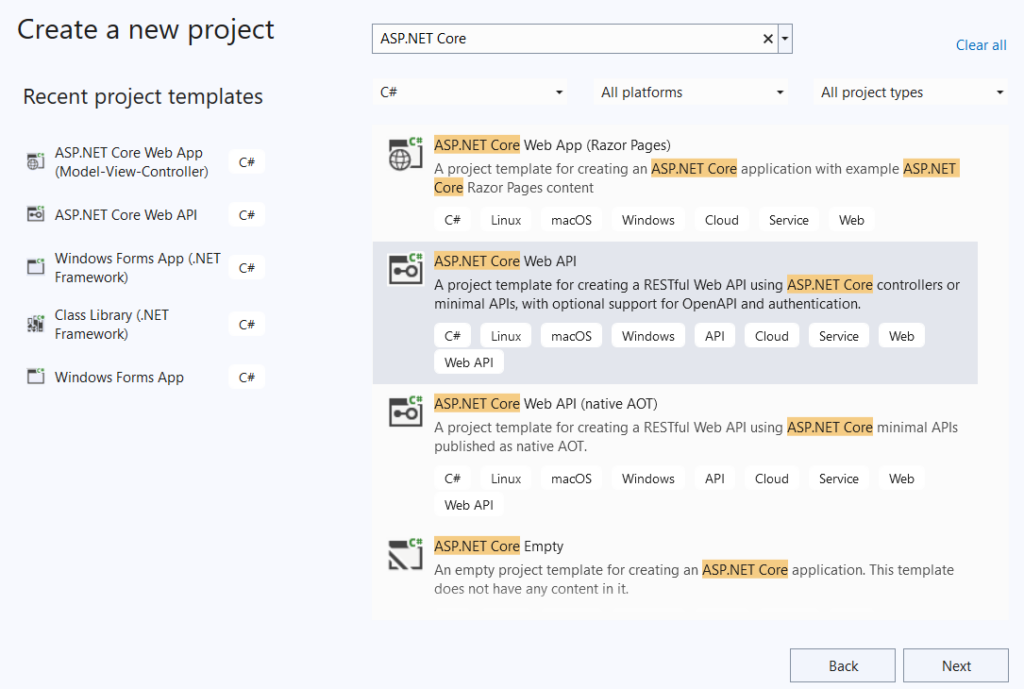1024x689 pixels.
Task: Click the Cloud tag under native AOT template
Action: (772, 479)
